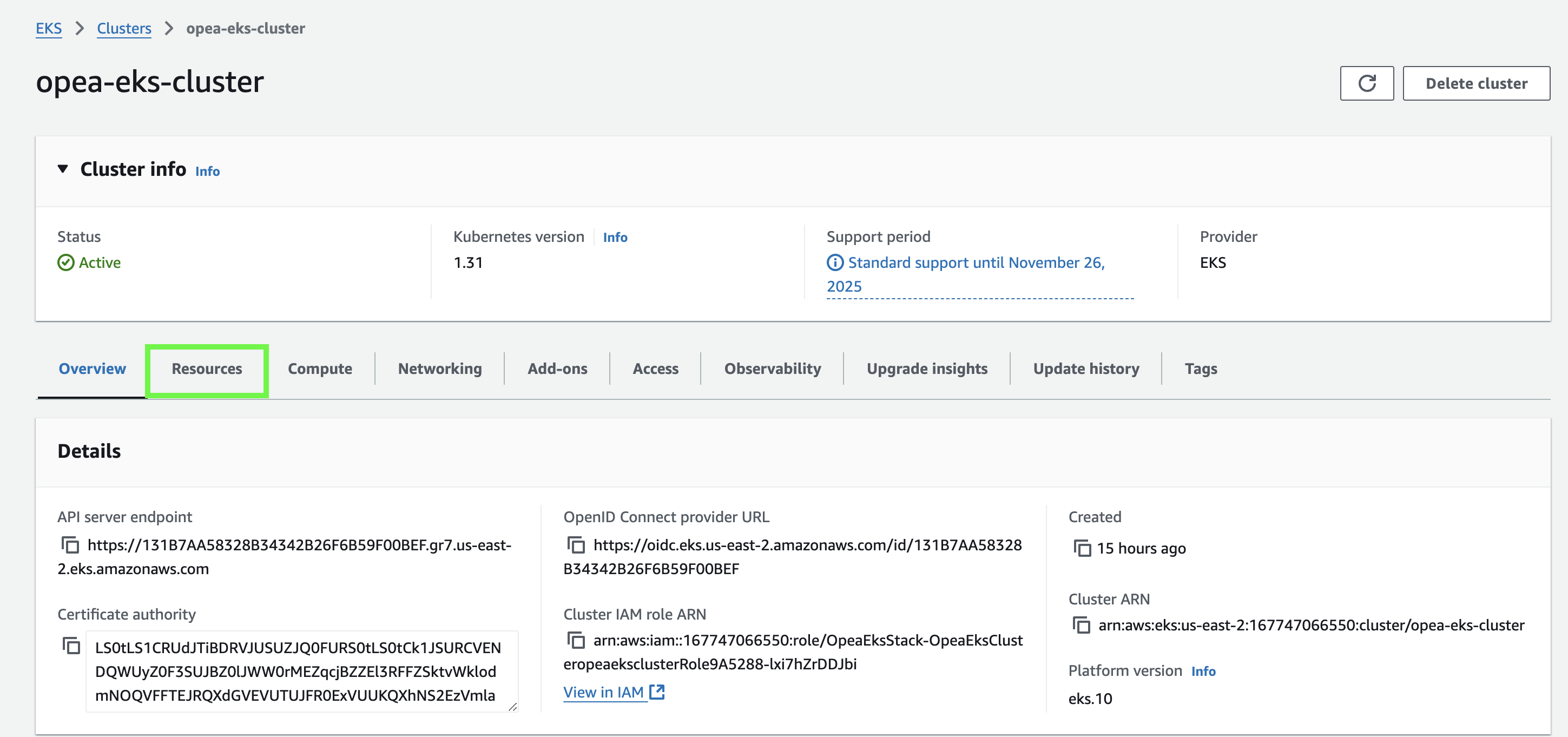Click the opea-eks-cluster breadcrumb text
The image size is (1568, 737).
[245, 28]
